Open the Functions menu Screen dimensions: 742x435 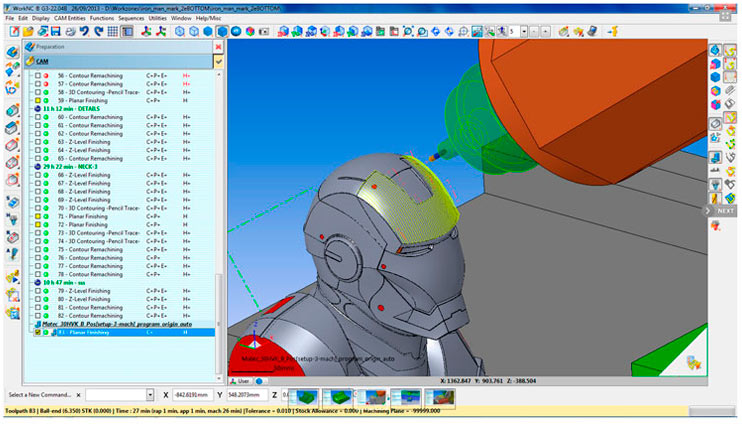pos(102,18)
